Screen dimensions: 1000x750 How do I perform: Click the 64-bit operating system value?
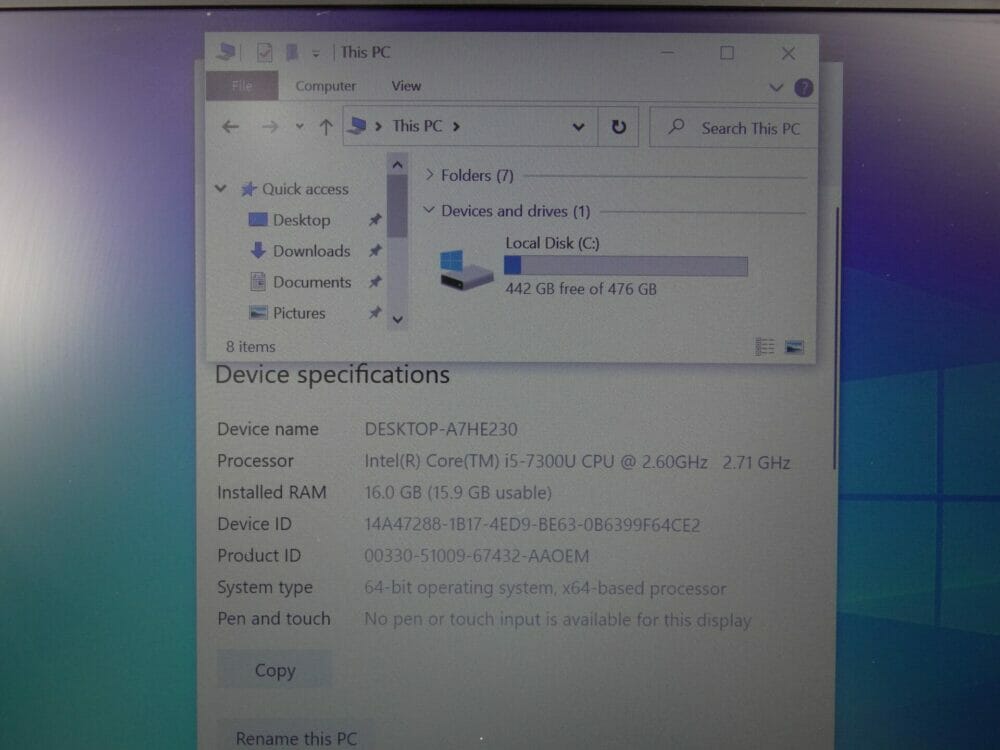pyautogui.click(x=545, y=588)
